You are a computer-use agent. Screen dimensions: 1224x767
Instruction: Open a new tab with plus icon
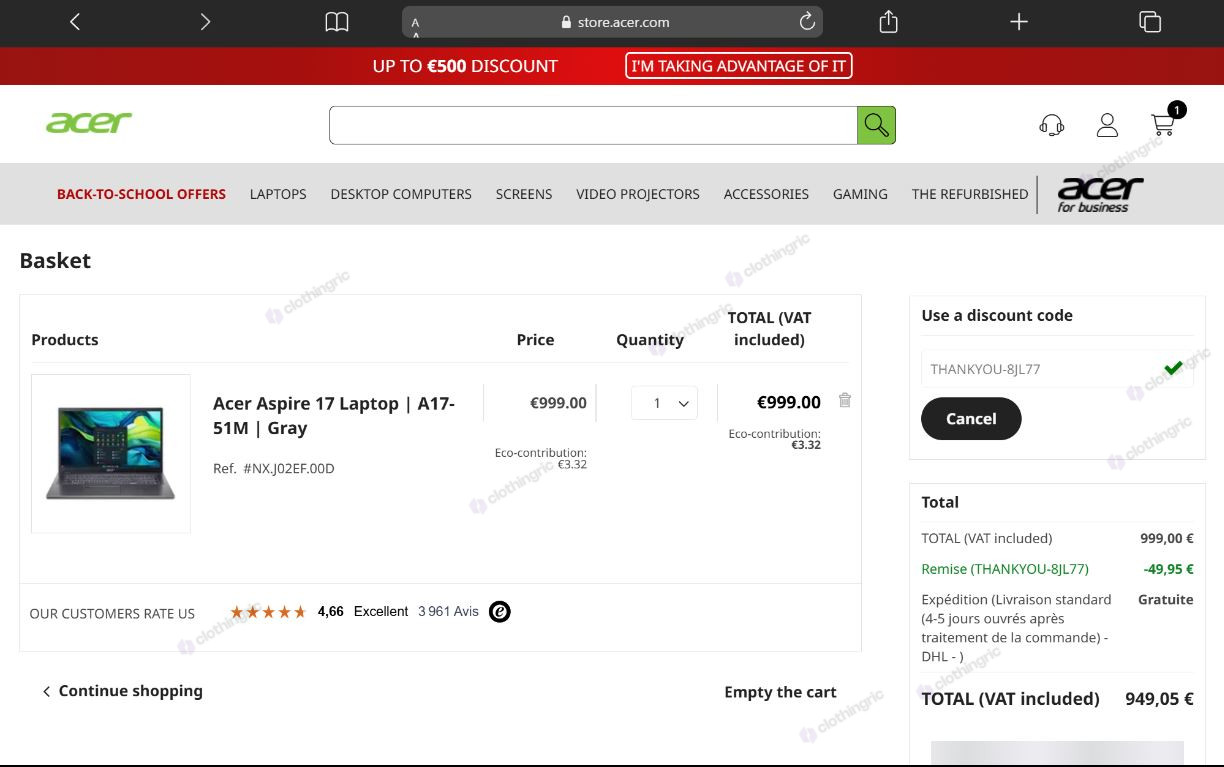click(1018, 22)
